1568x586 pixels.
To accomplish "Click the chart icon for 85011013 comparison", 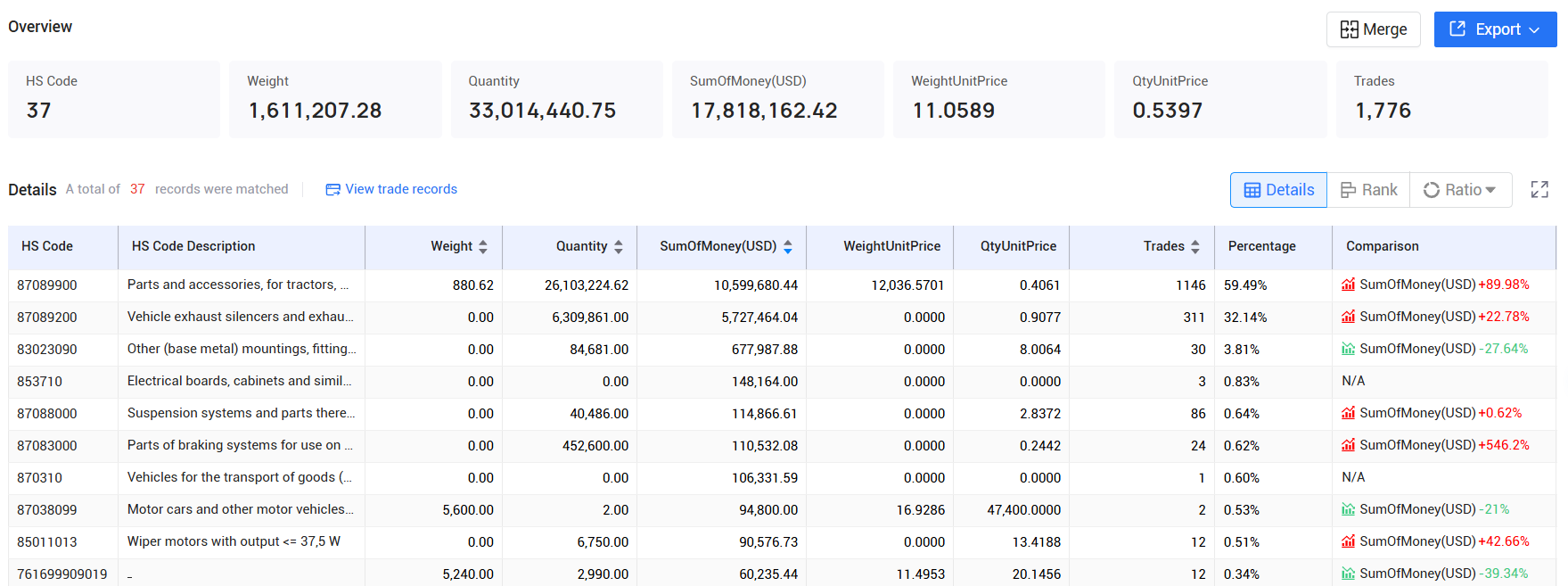I will tap(1349, 541).
